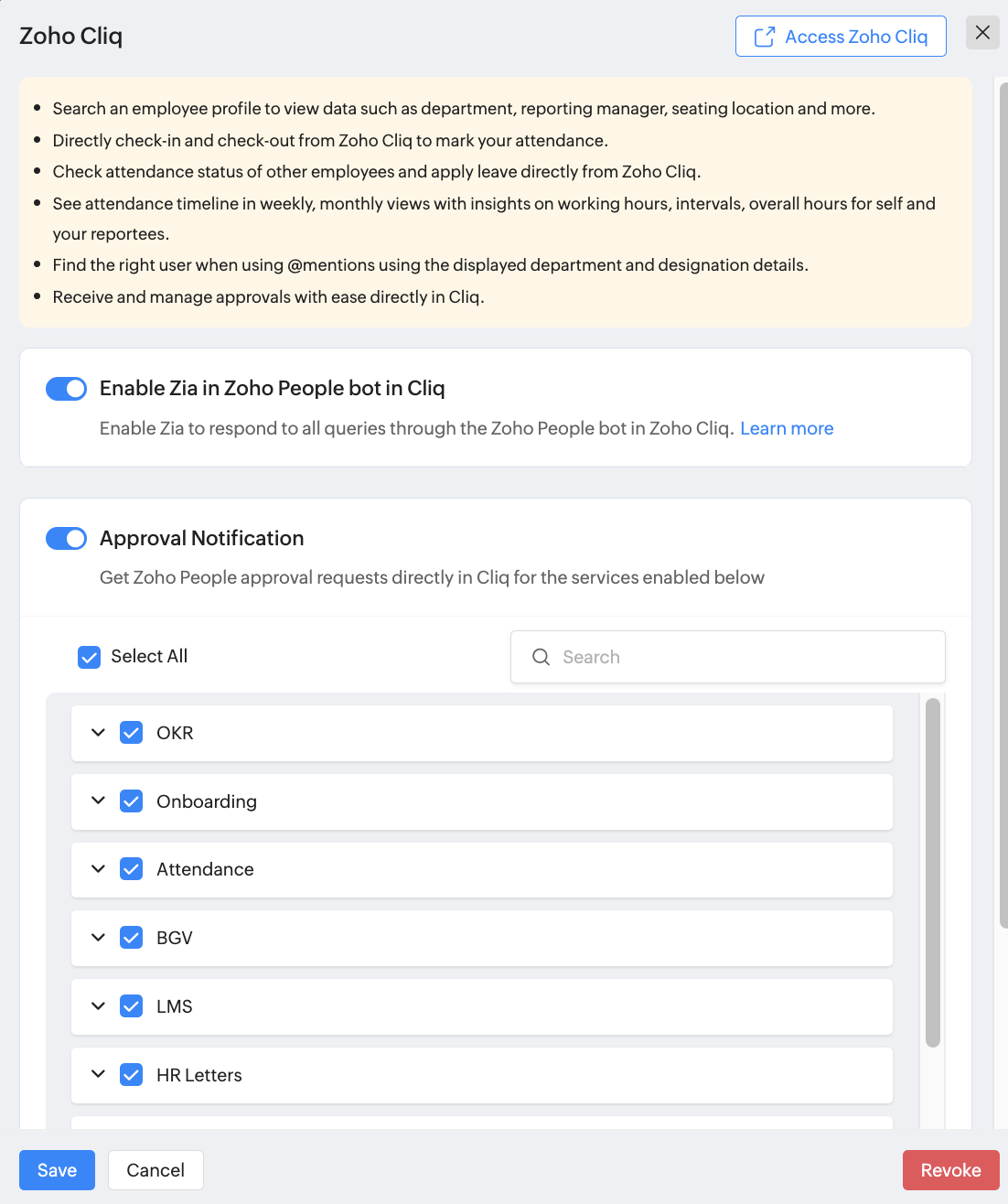Uncheck the Select All checkbox

pos(89,657)
